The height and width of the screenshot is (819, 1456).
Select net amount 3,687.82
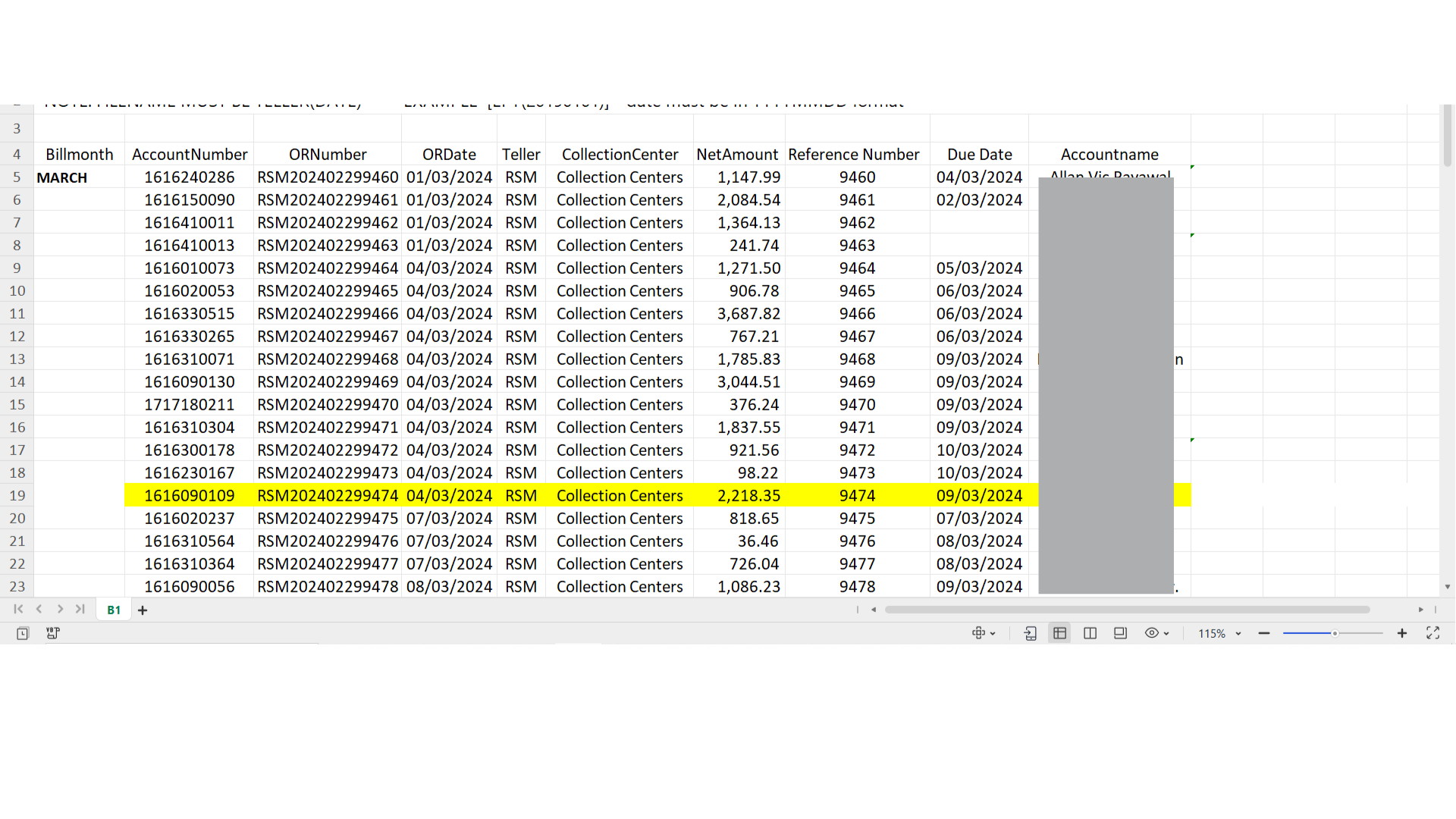739,313
